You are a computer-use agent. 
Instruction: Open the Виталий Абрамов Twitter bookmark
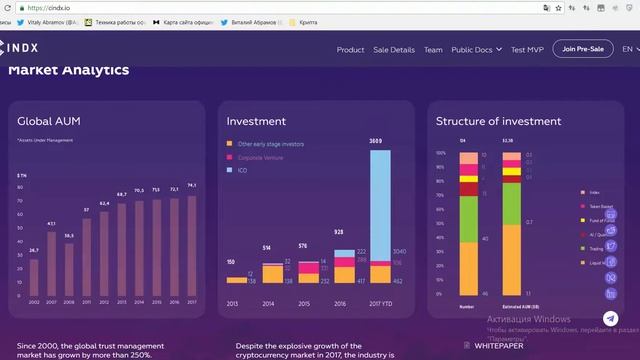coord(251,22)
